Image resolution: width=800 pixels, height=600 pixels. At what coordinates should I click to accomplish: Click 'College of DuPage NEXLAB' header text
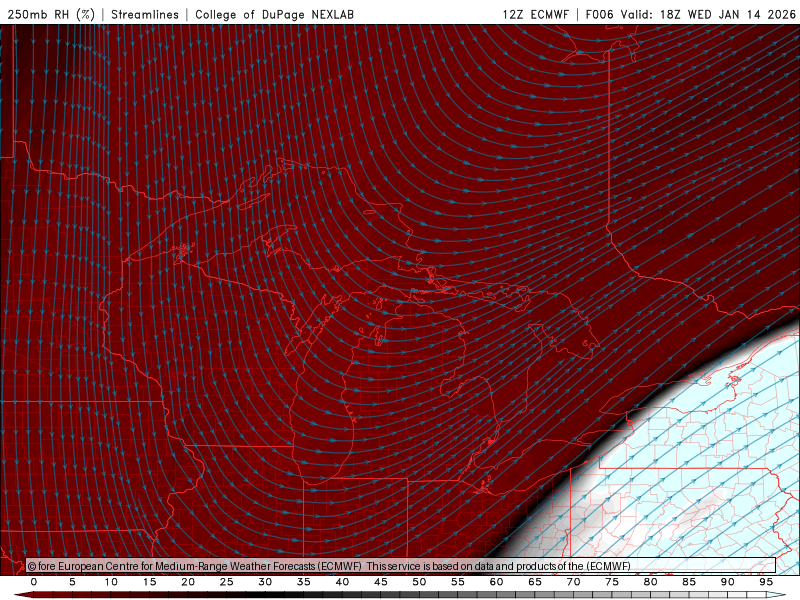pyautogui.click(x=274, y=14)
